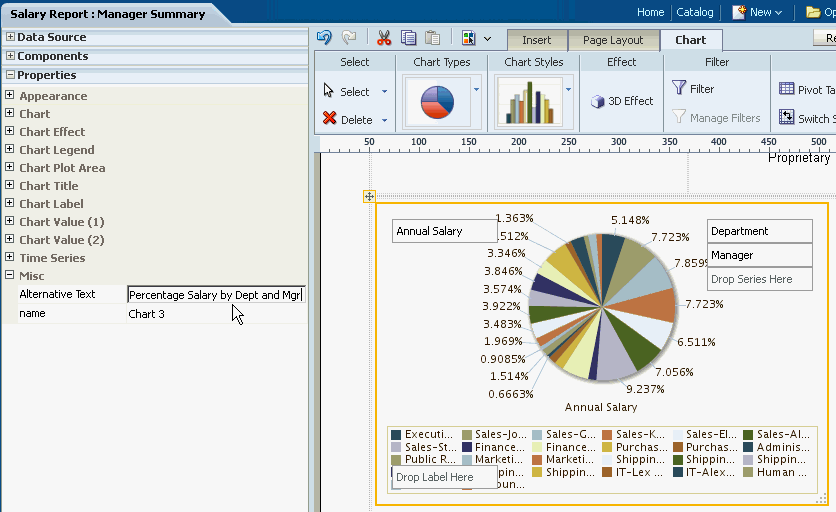Click the Filter funnel button

click(693, 88)
